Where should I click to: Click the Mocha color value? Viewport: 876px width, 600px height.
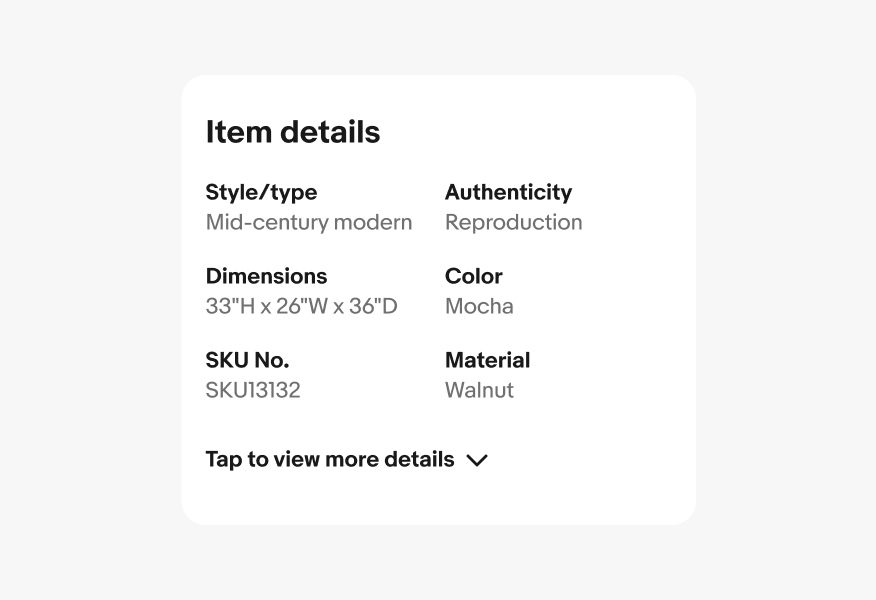pos(479,306)
